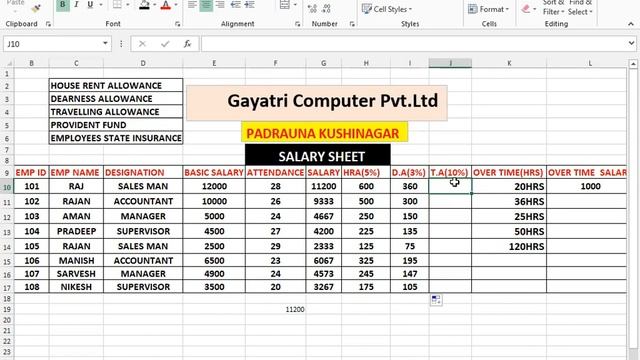Image resolution: width=640 pixels, height=360 pixels.
Task: Open the Merge & Center dropdown arrow
Action: click(295, 5)
